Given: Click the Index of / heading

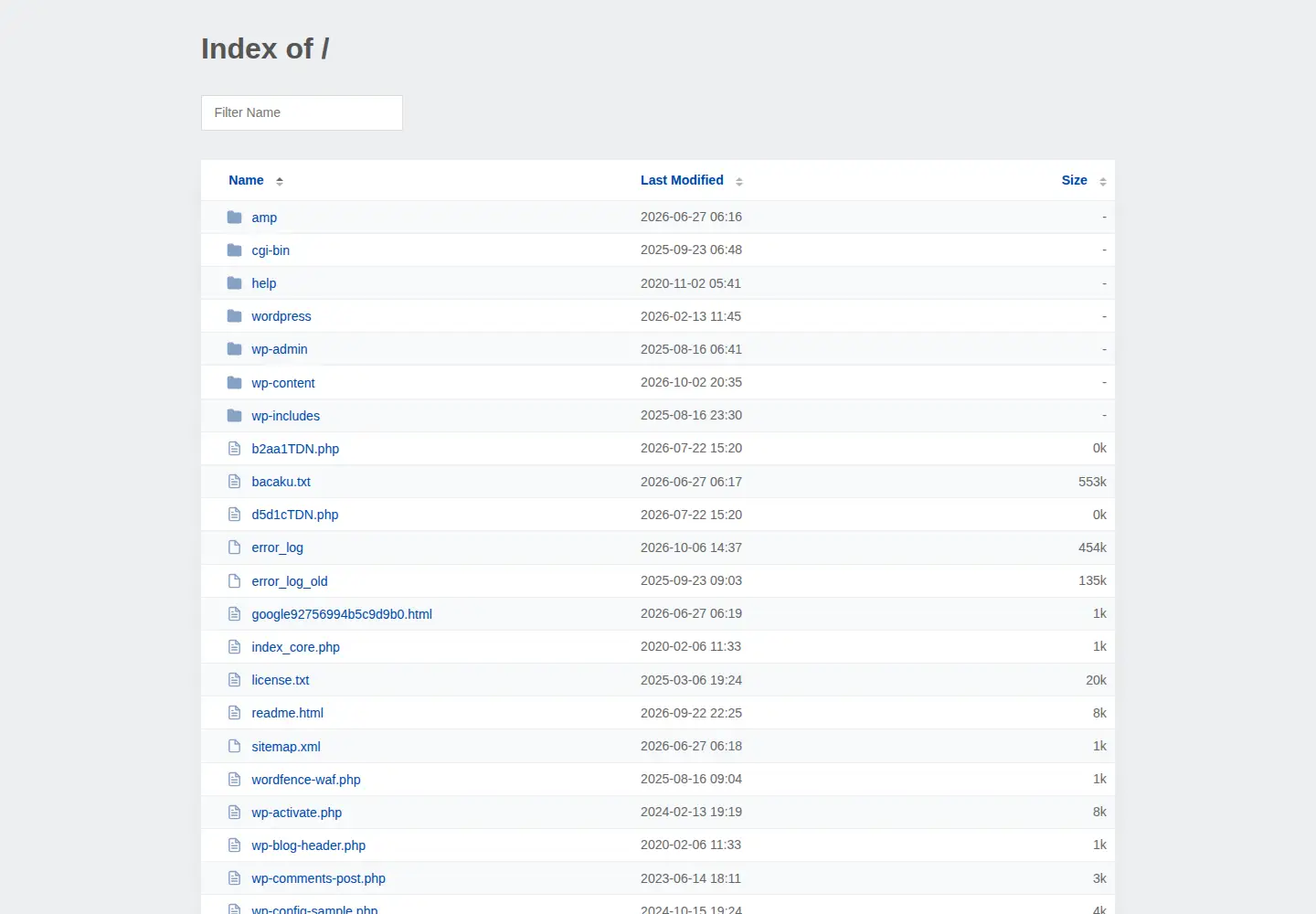Looking at the screenshot, I should pos(265,48).
